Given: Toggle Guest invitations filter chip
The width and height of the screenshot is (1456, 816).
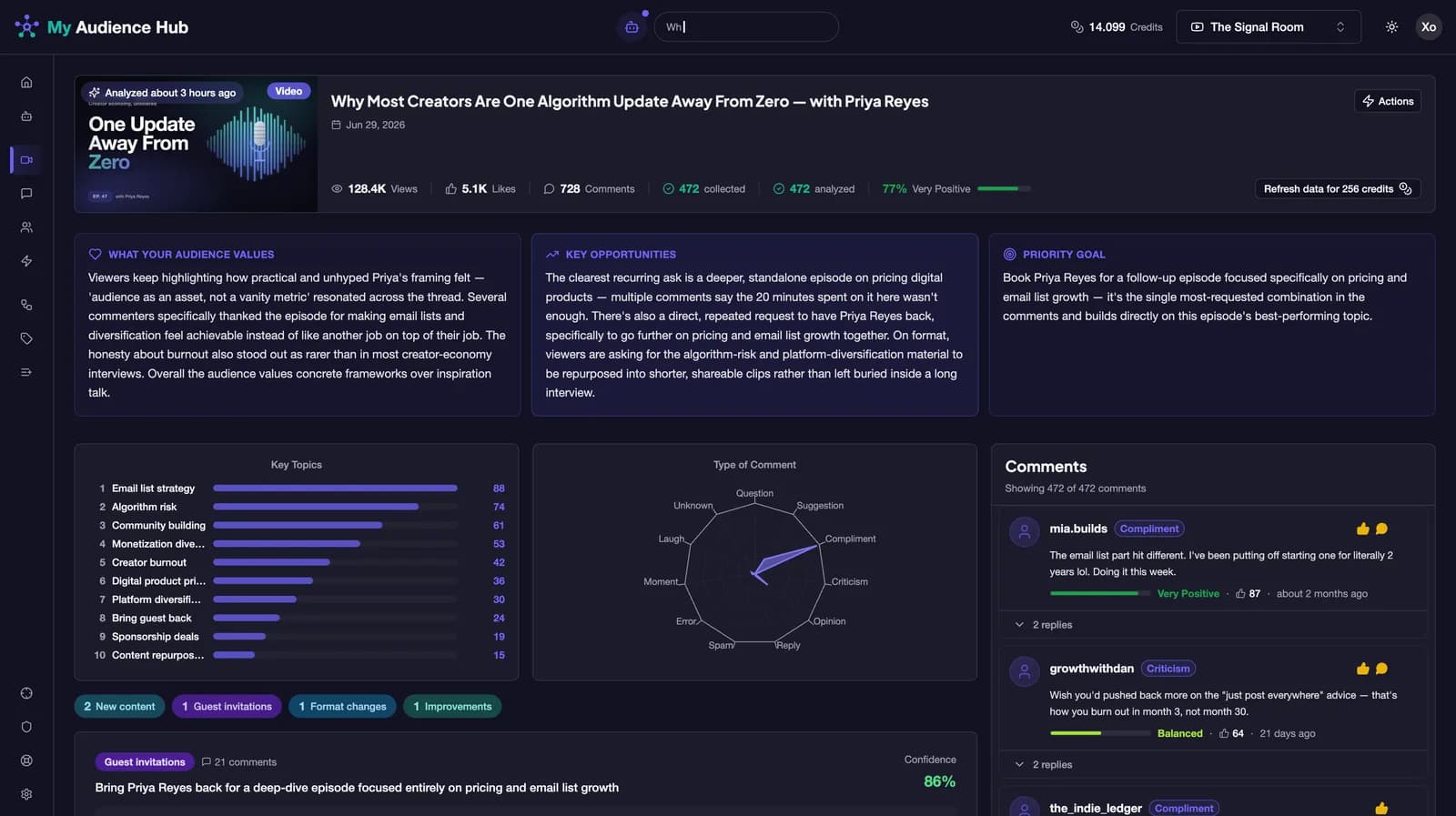Looking at the screenshot, I should point(227,707).
